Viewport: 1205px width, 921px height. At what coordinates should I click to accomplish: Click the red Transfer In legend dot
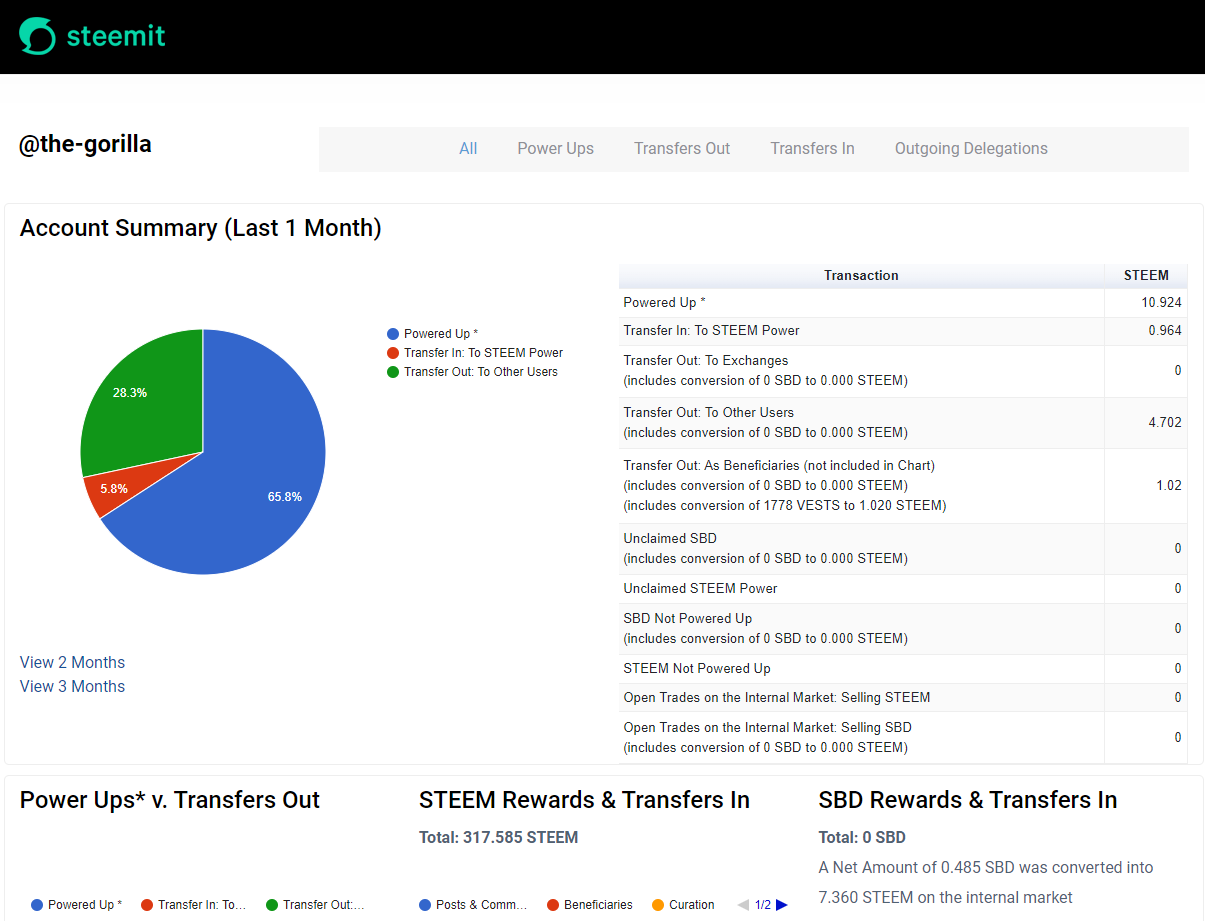tap(393, 353)
